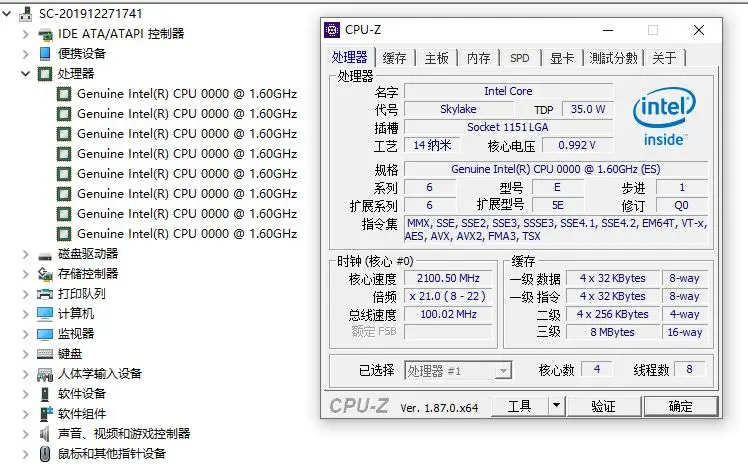748x466 pixels.
Task: Click the empty 额定 FSB field
Action: 448,331
